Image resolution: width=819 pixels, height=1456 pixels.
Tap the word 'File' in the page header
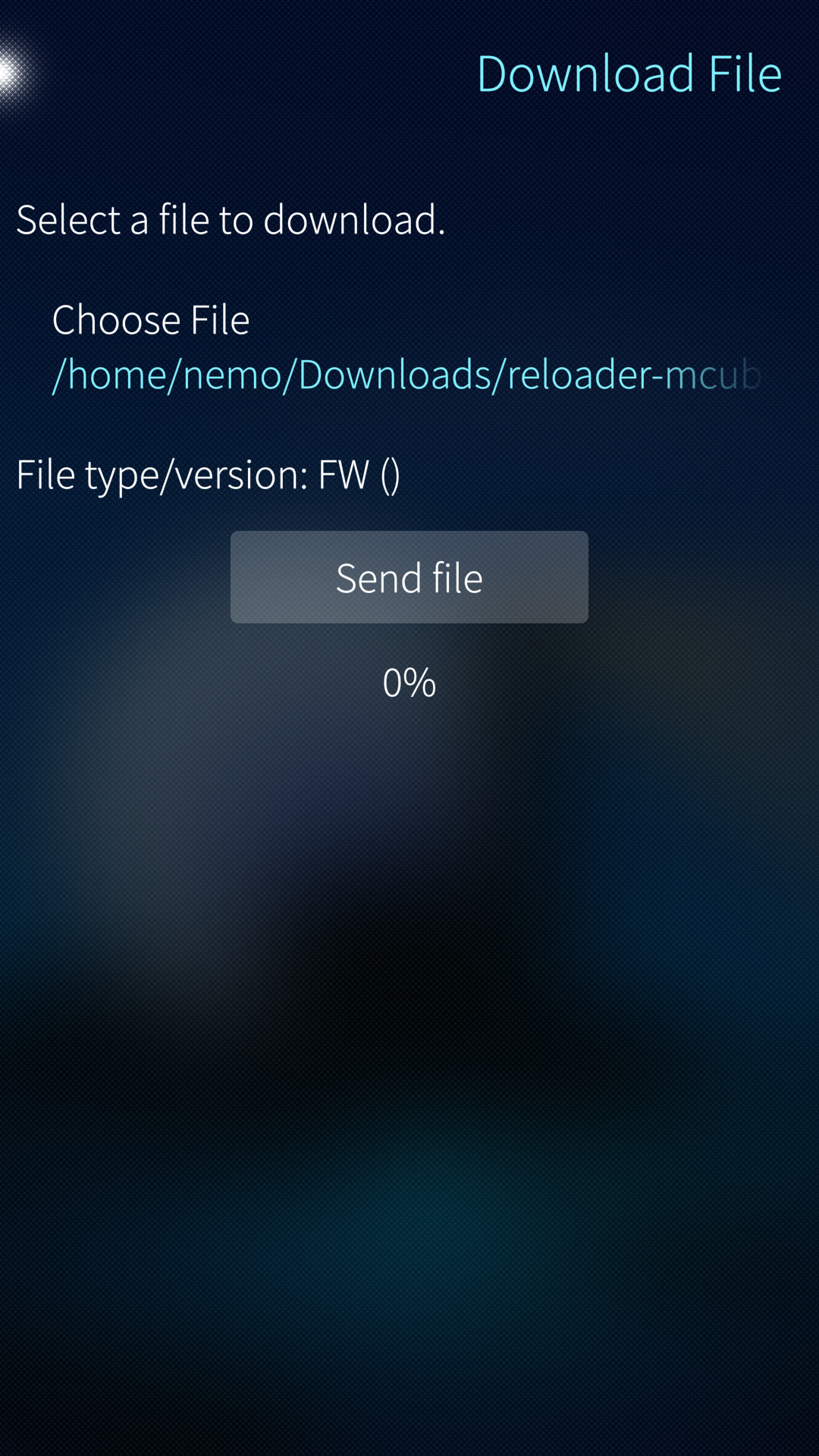pos(745,74)
